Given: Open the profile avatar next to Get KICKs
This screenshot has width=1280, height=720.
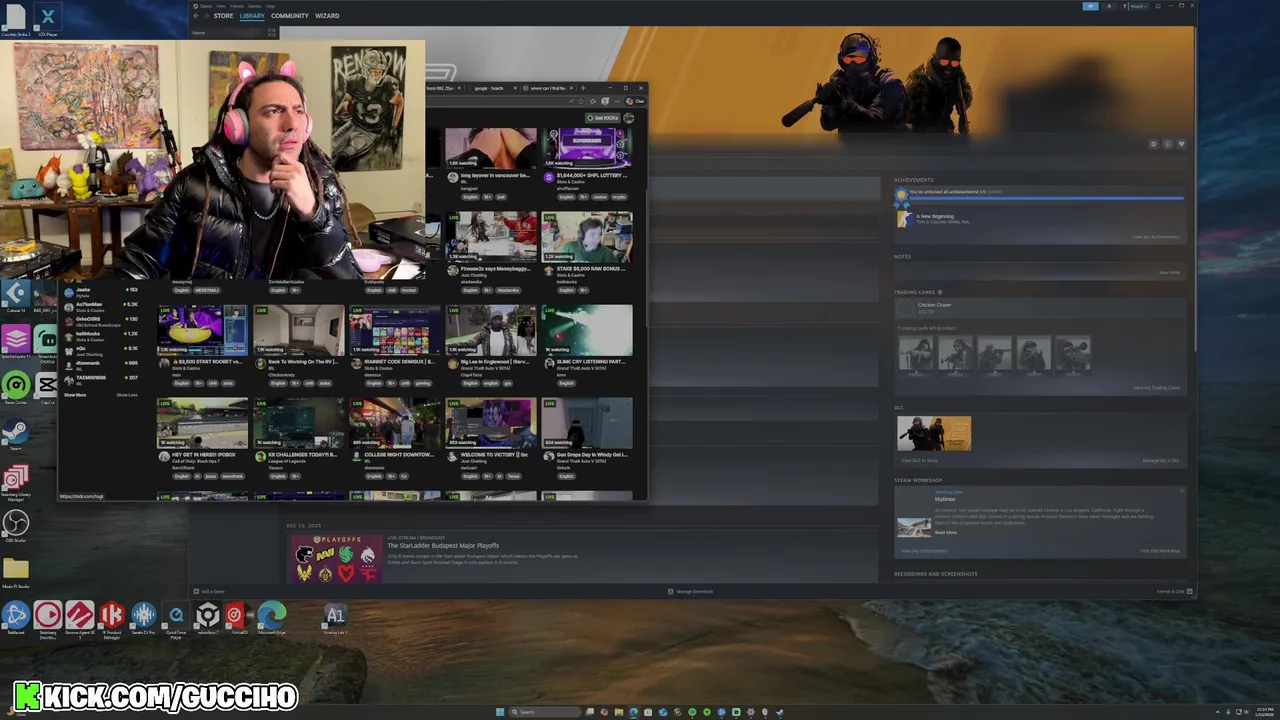Looking at the screenshot, I should point(629,118).
